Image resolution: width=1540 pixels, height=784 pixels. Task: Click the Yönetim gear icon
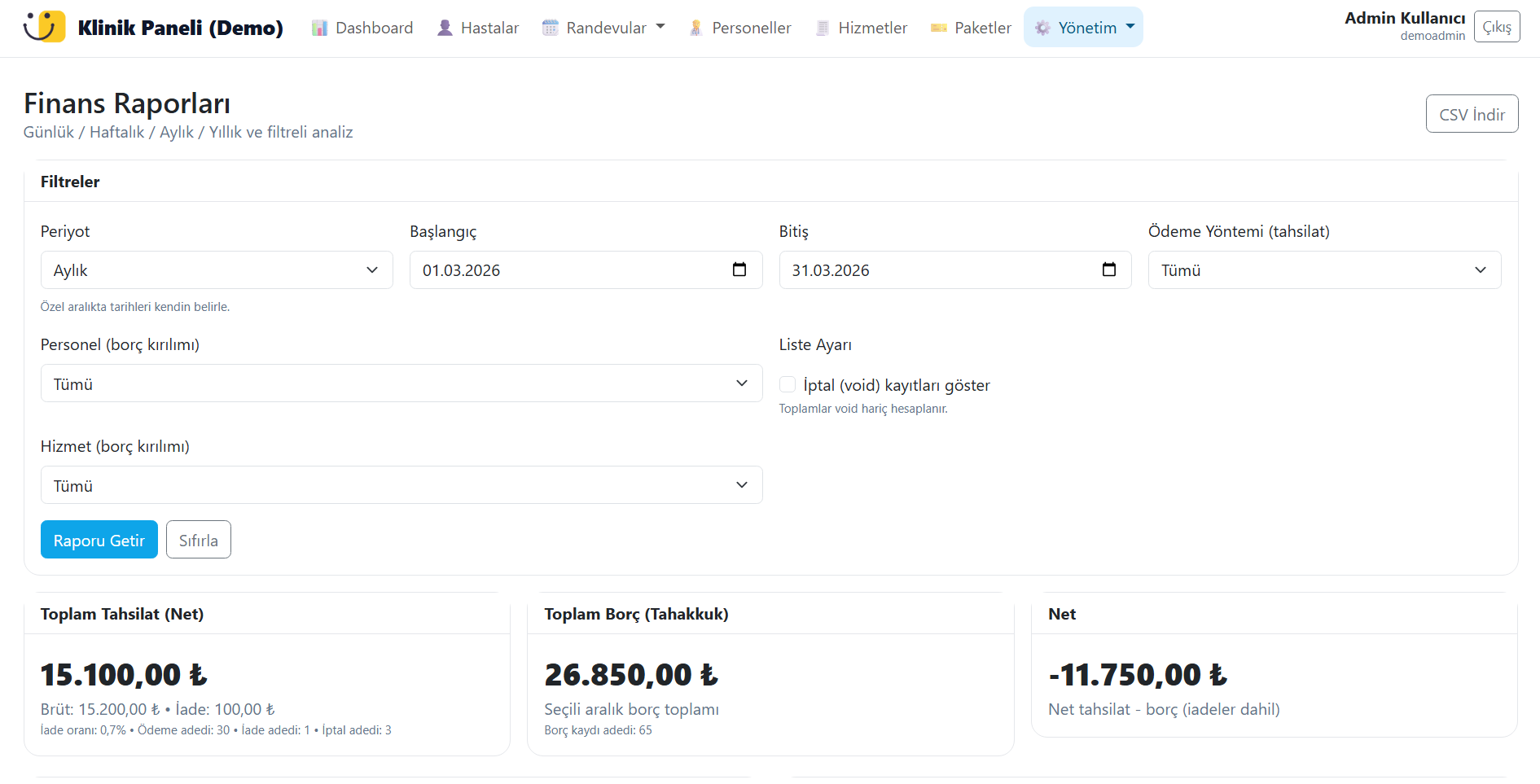tap(1042, 28)
